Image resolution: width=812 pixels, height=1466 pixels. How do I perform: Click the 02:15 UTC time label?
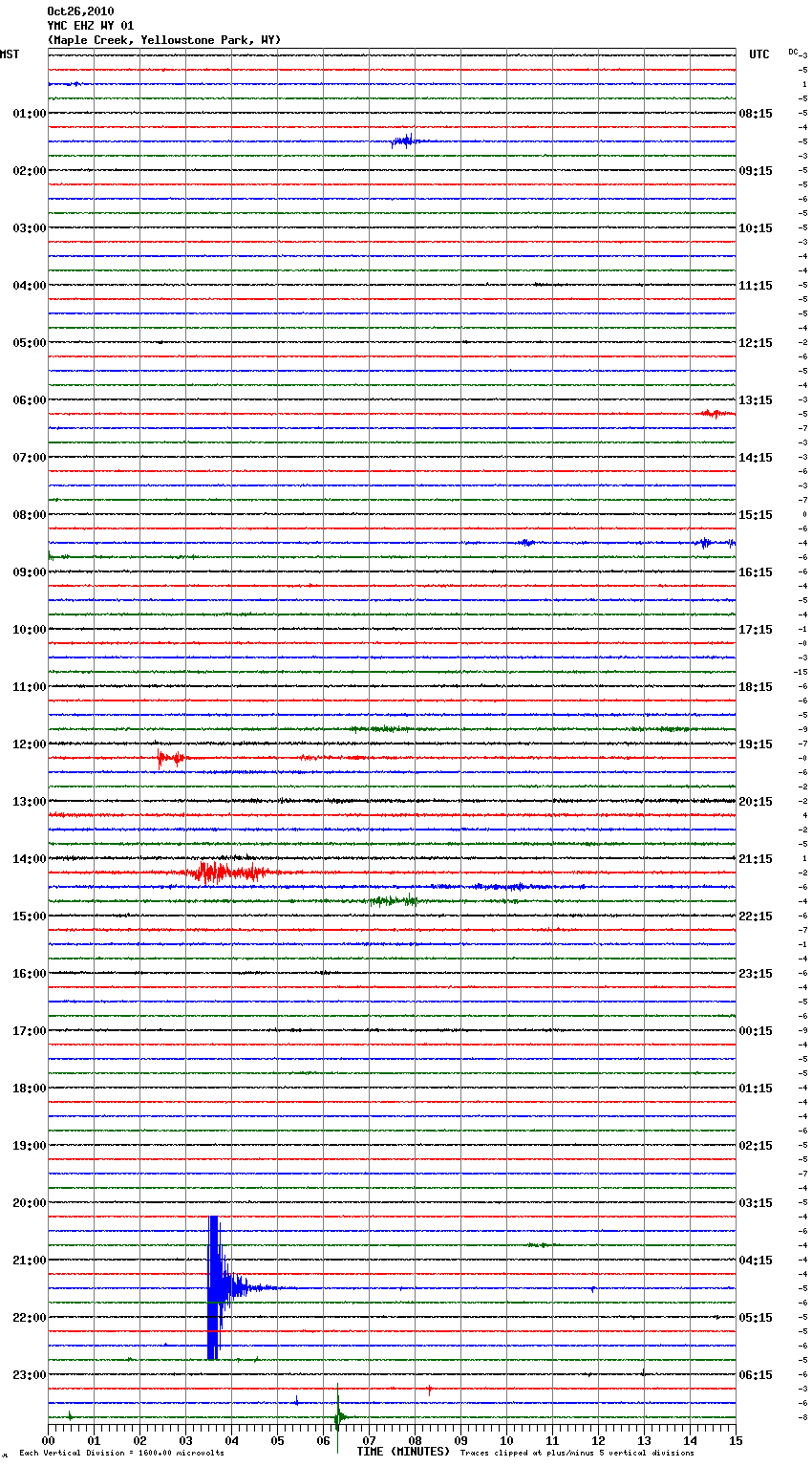[x=756, y=1146]
